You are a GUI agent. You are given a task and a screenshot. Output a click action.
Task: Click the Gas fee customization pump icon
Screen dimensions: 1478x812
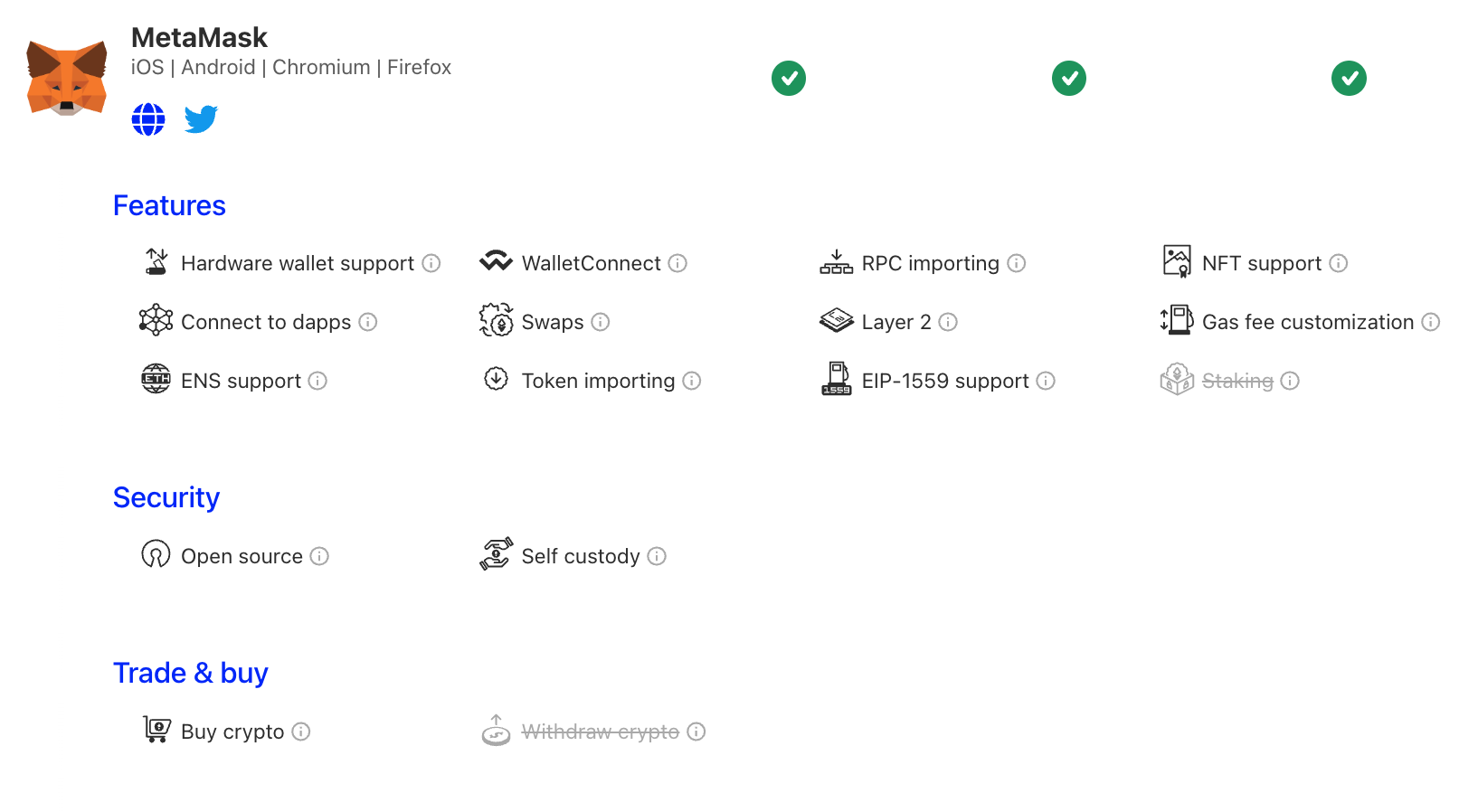pyautogui.click(x=1177, y=320)
